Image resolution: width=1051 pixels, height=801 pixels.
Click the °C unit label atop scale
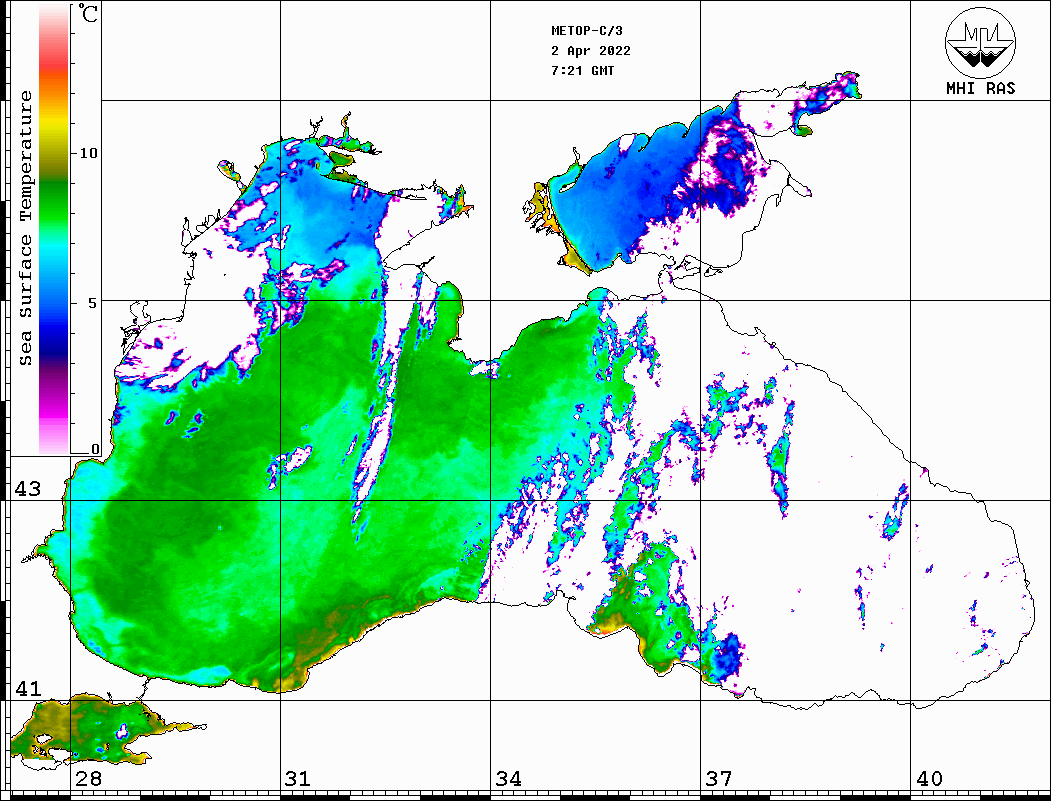[x=89, y=15]
